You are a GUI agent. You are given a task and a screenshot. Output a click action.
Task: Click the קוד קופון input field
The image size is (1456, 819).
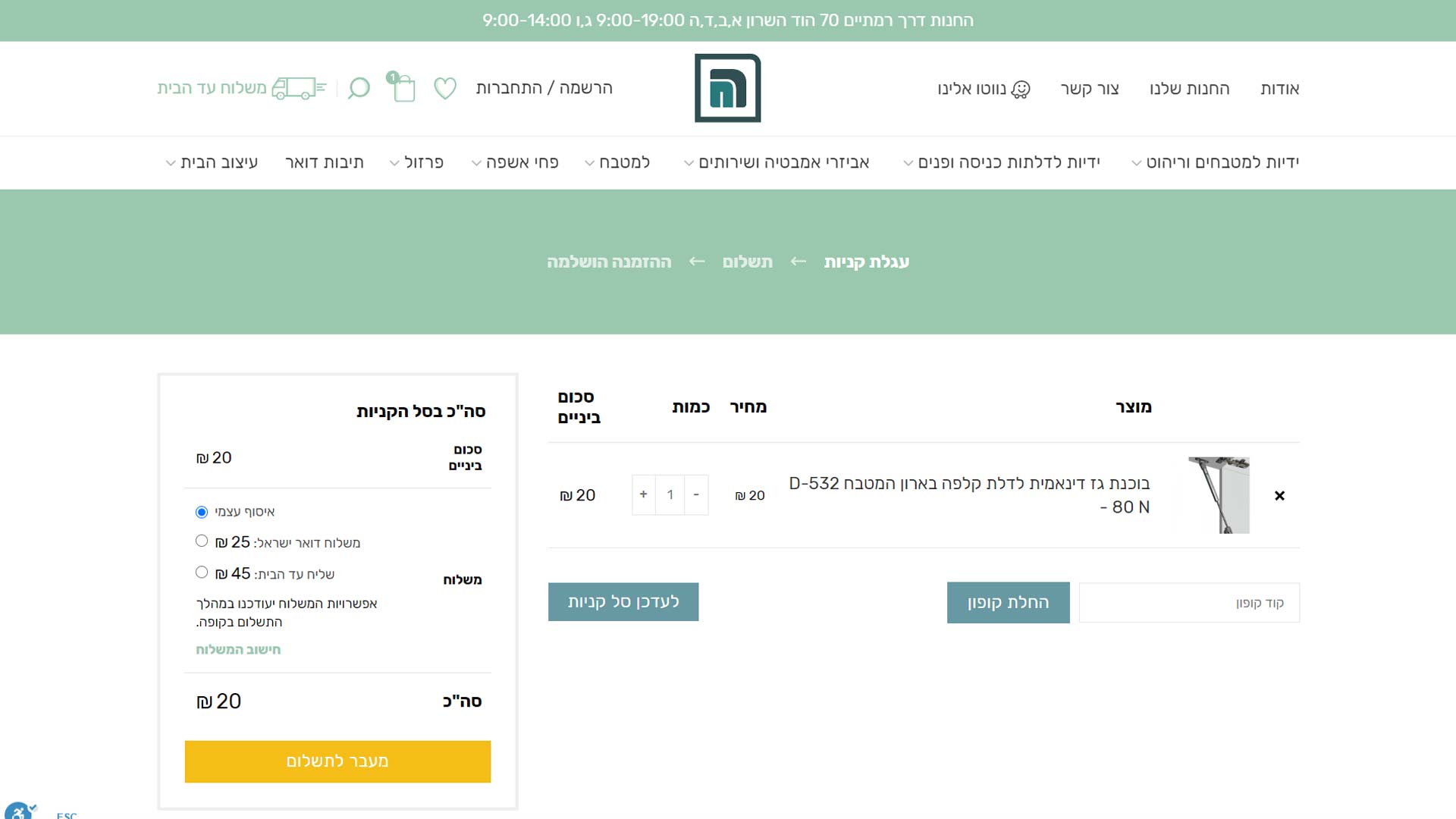1188,603
